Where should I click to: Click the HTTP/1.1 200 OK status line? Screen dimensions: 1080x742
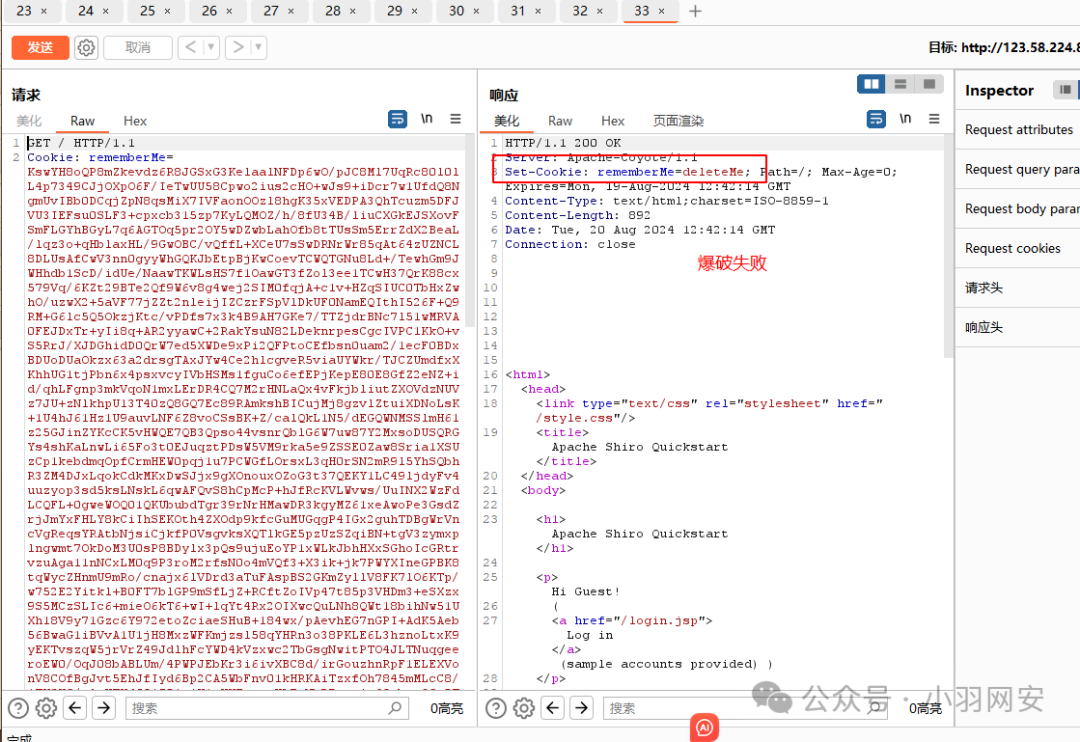(x=563, y=143)
